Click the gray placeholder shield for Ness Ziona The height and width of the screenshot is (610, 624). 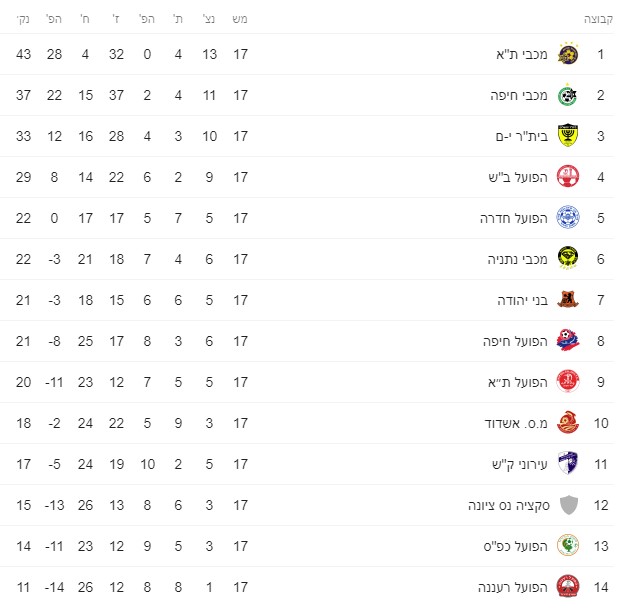(569, 505)
